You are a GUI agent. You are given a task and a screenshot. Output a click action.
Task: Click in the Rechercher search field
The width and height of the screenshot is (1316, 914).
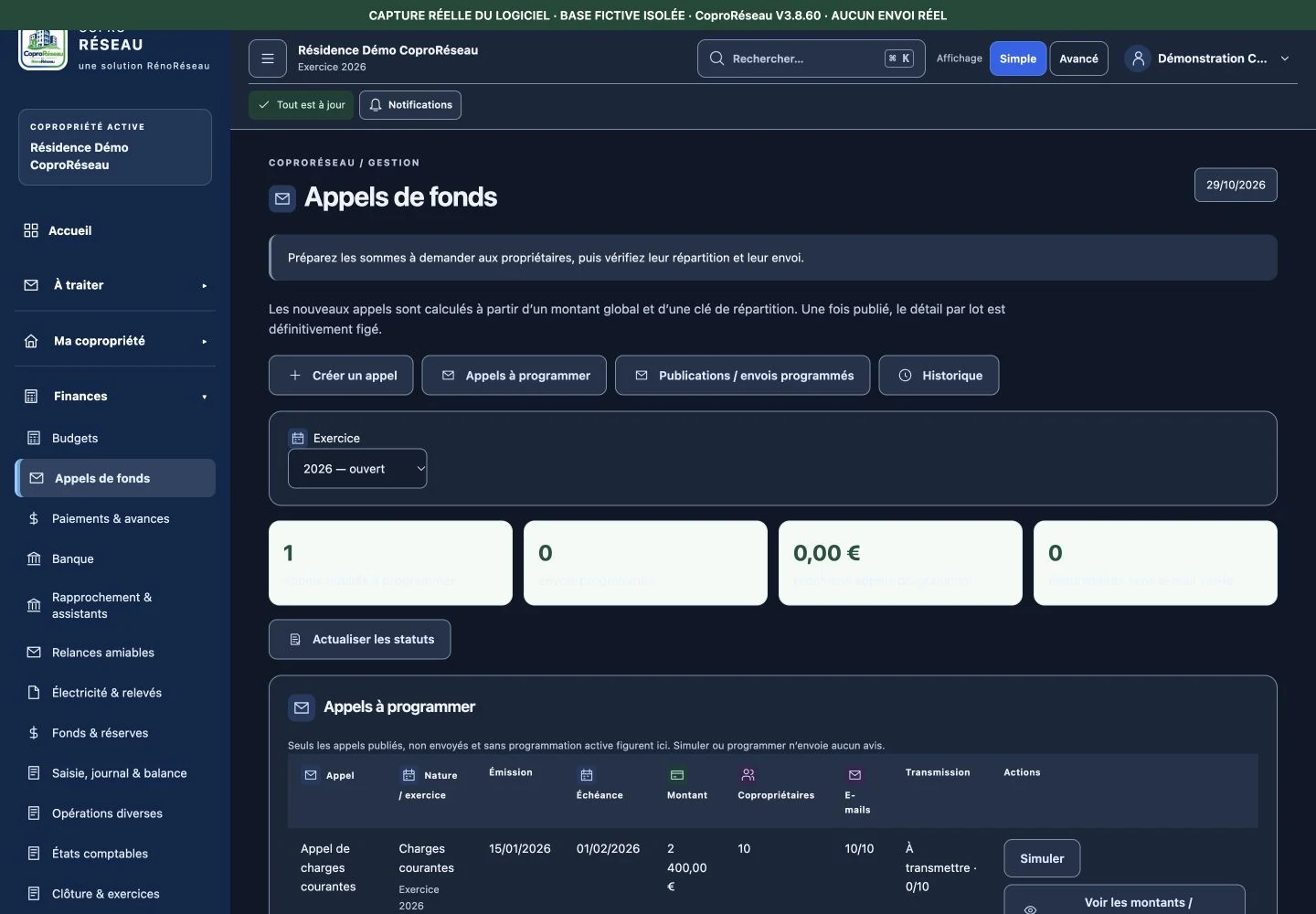(x=812, y=58)
